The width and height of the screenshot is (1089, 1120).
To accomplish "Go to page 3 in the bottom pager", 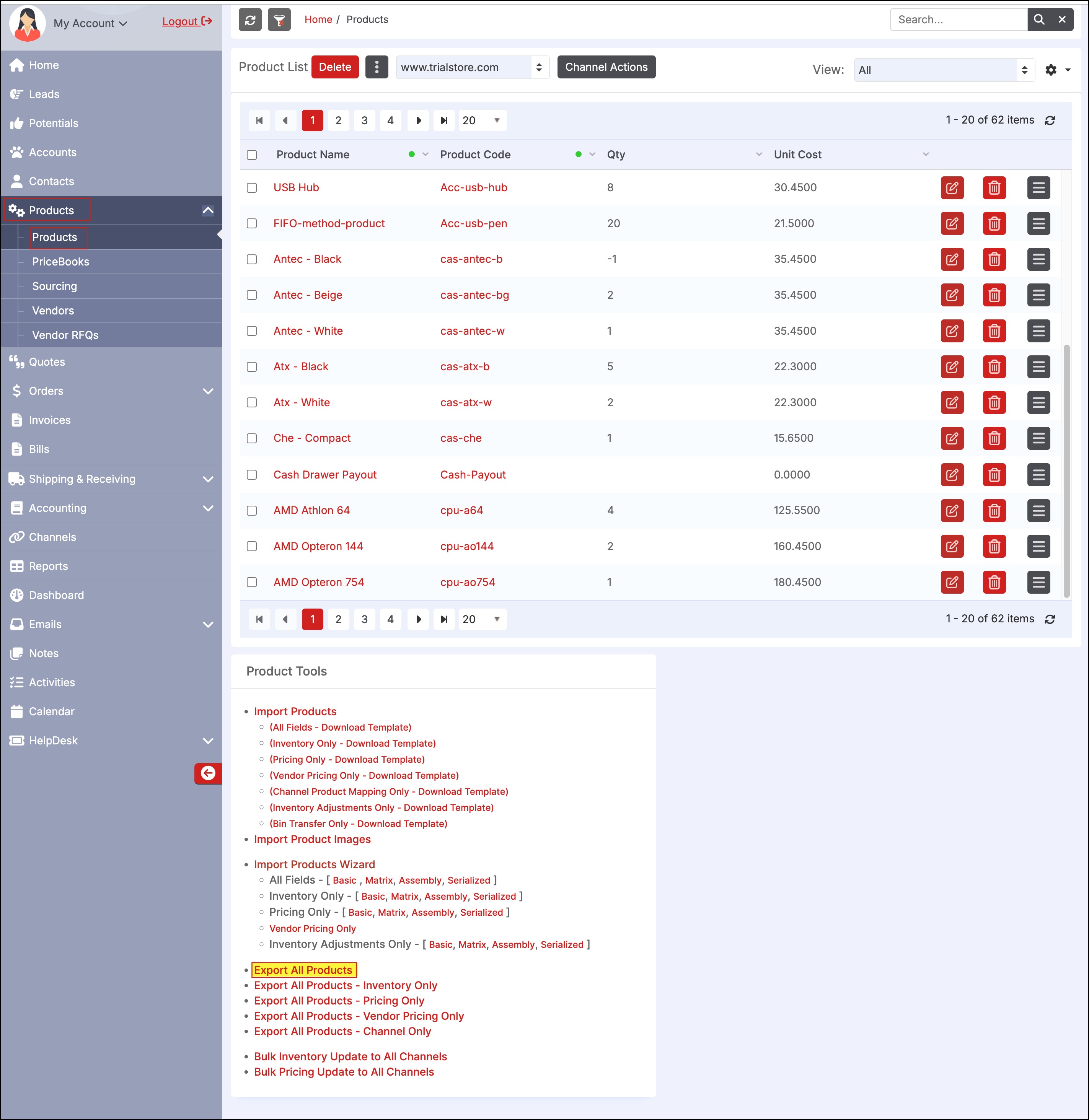I will tap(364, 619).
